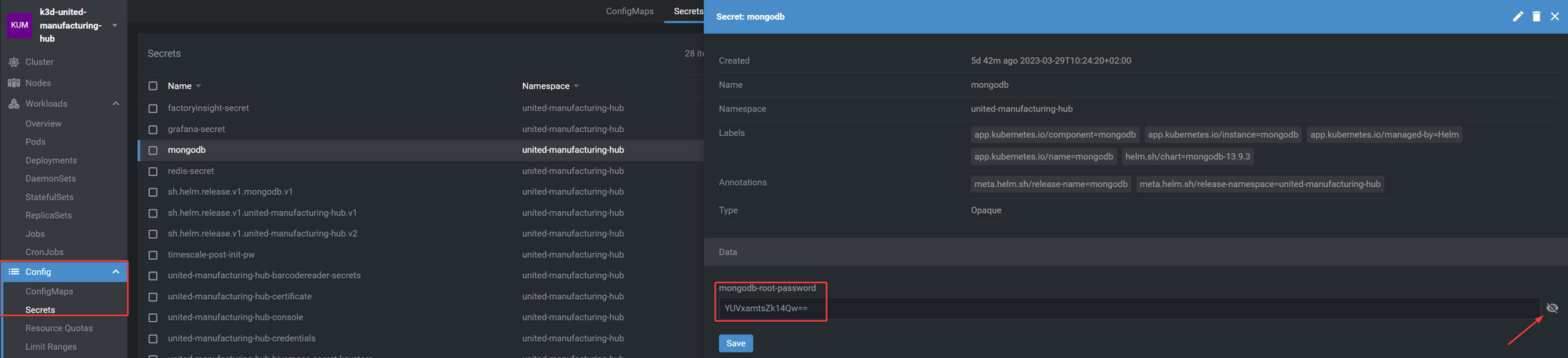This screenshot has width=1568, height=358.
Task: Open sh.helm.release.v1.united-manufacturing-hub.v2 secret
Action: [x=263, y=234]
